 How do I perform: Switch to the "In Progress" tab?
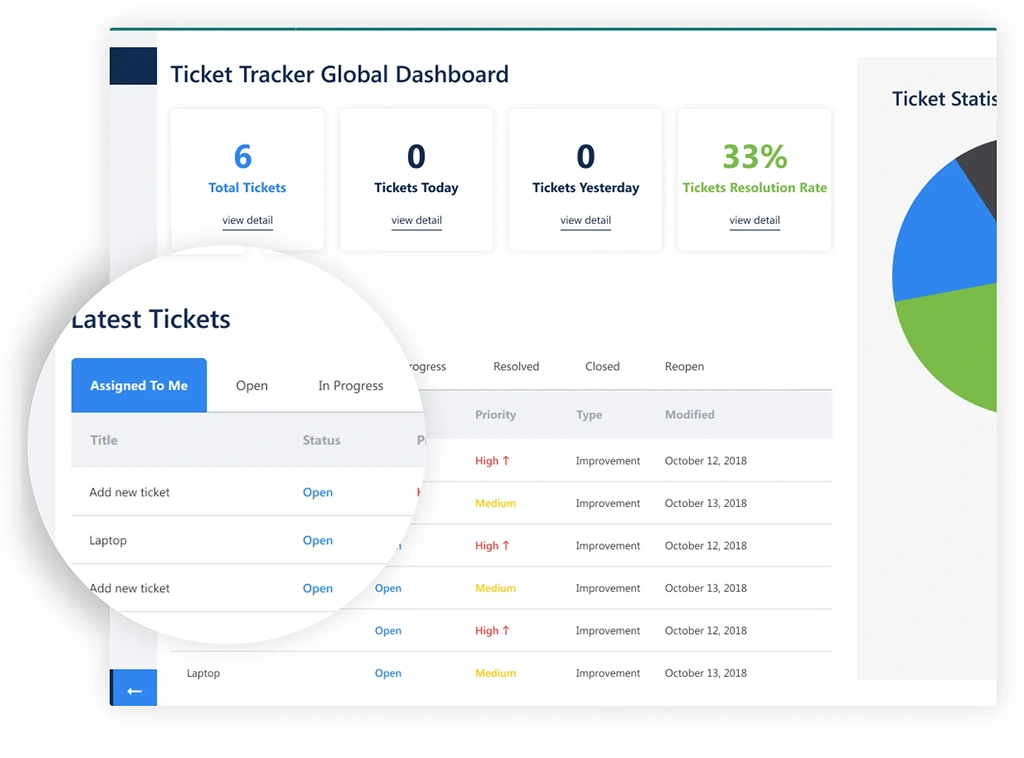coord(349,385)
